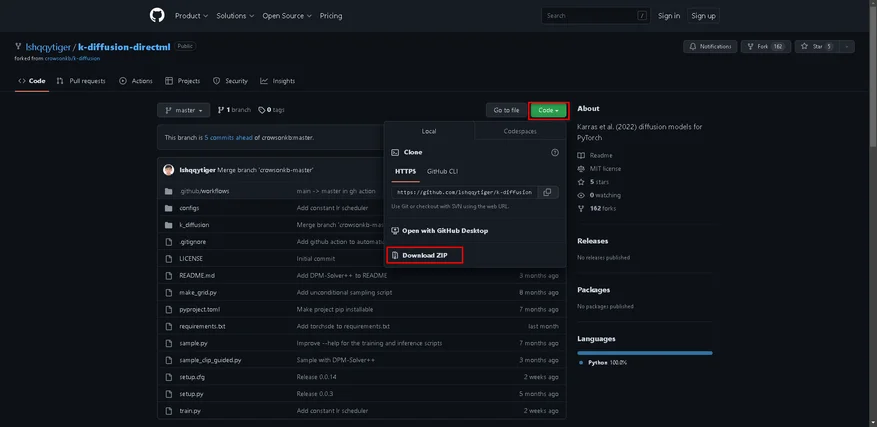
Task: Select the Local tab in Code popup
Action: (x=429, y=131)
